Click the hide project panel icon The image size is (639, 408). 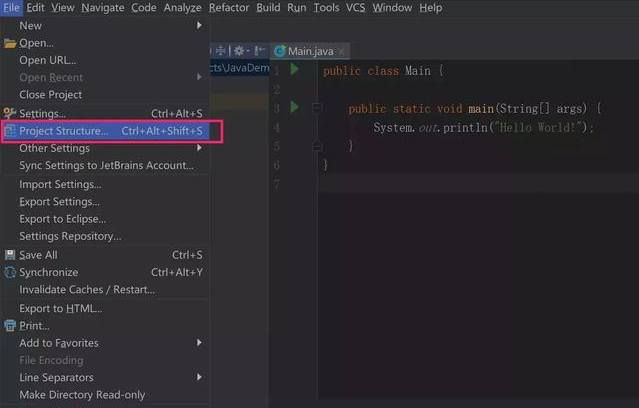(258, 51)
